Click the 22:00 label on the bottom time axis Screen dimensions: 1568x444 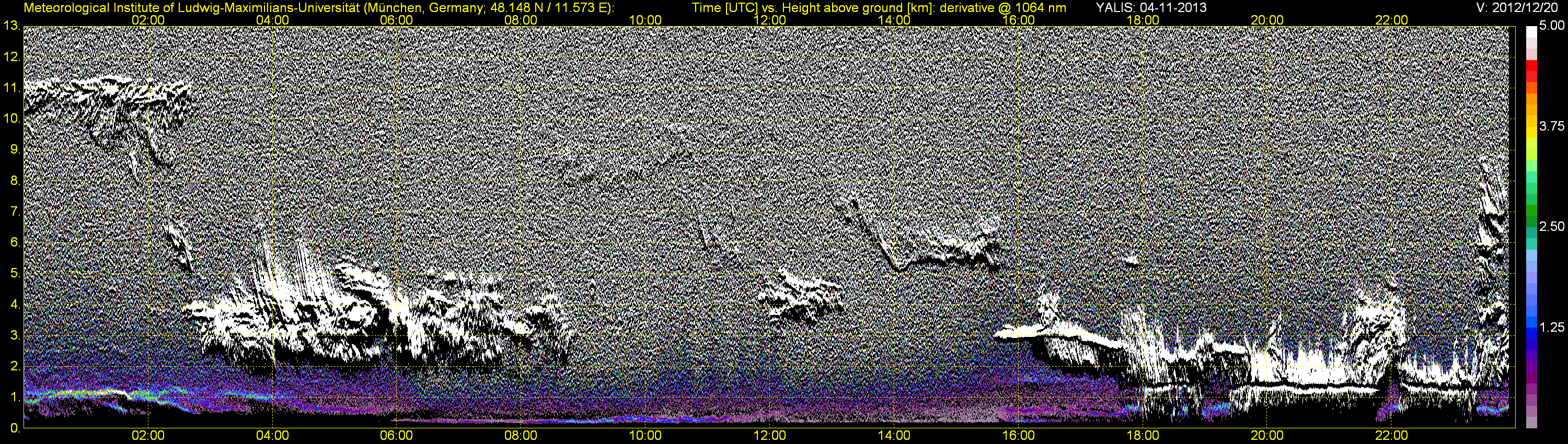[x=1391, y=436]
